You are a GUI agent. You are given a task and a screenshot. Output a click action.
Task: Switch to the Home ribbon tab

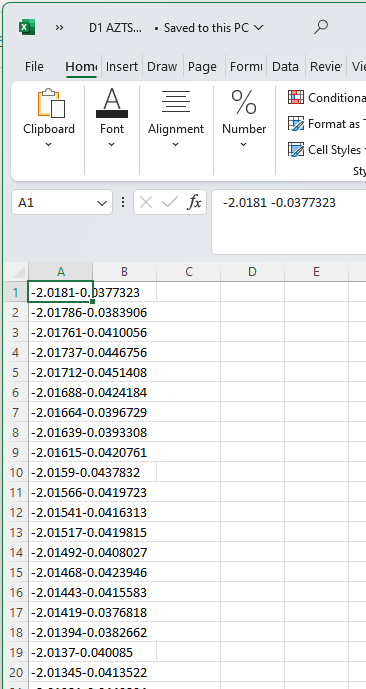click(81, 66)
